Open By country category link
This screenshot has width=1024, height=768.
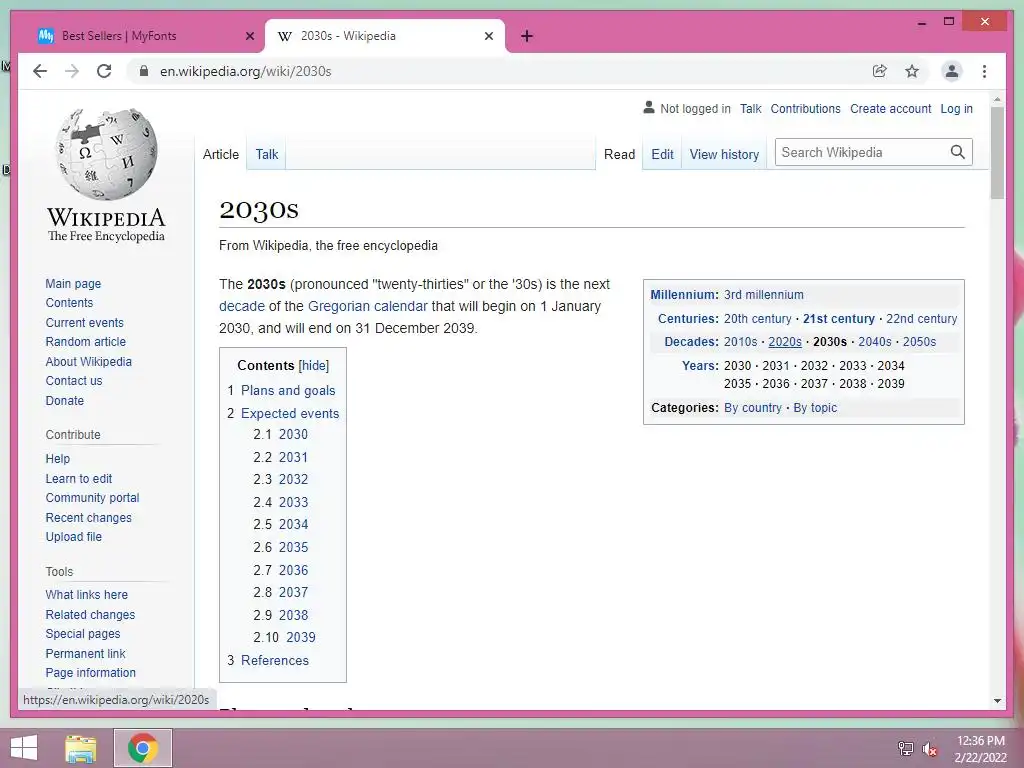pyautogui.click(x=752, y=408)
